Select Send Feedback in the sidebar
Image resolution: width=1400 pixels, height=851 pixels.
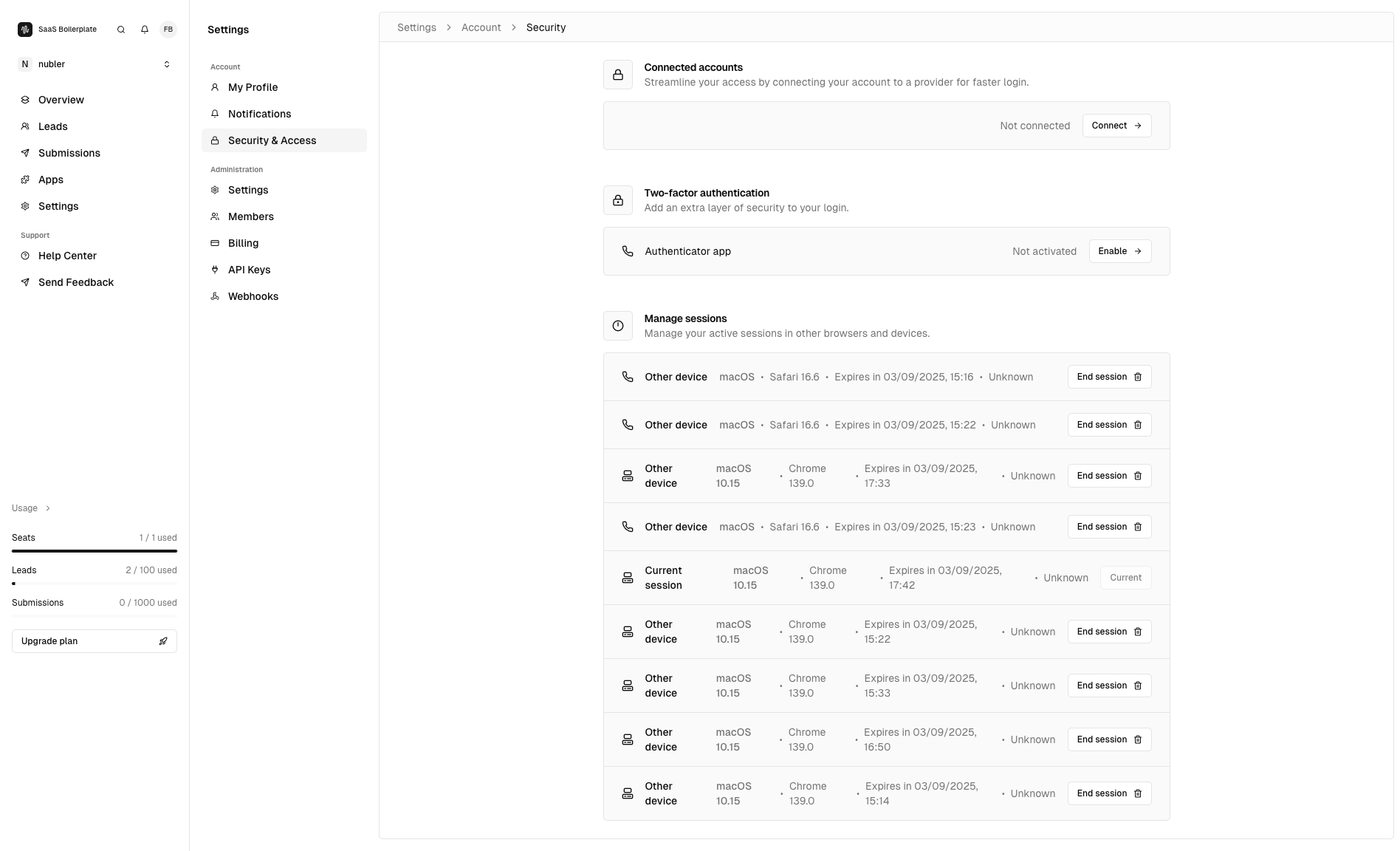pos(76,282)
